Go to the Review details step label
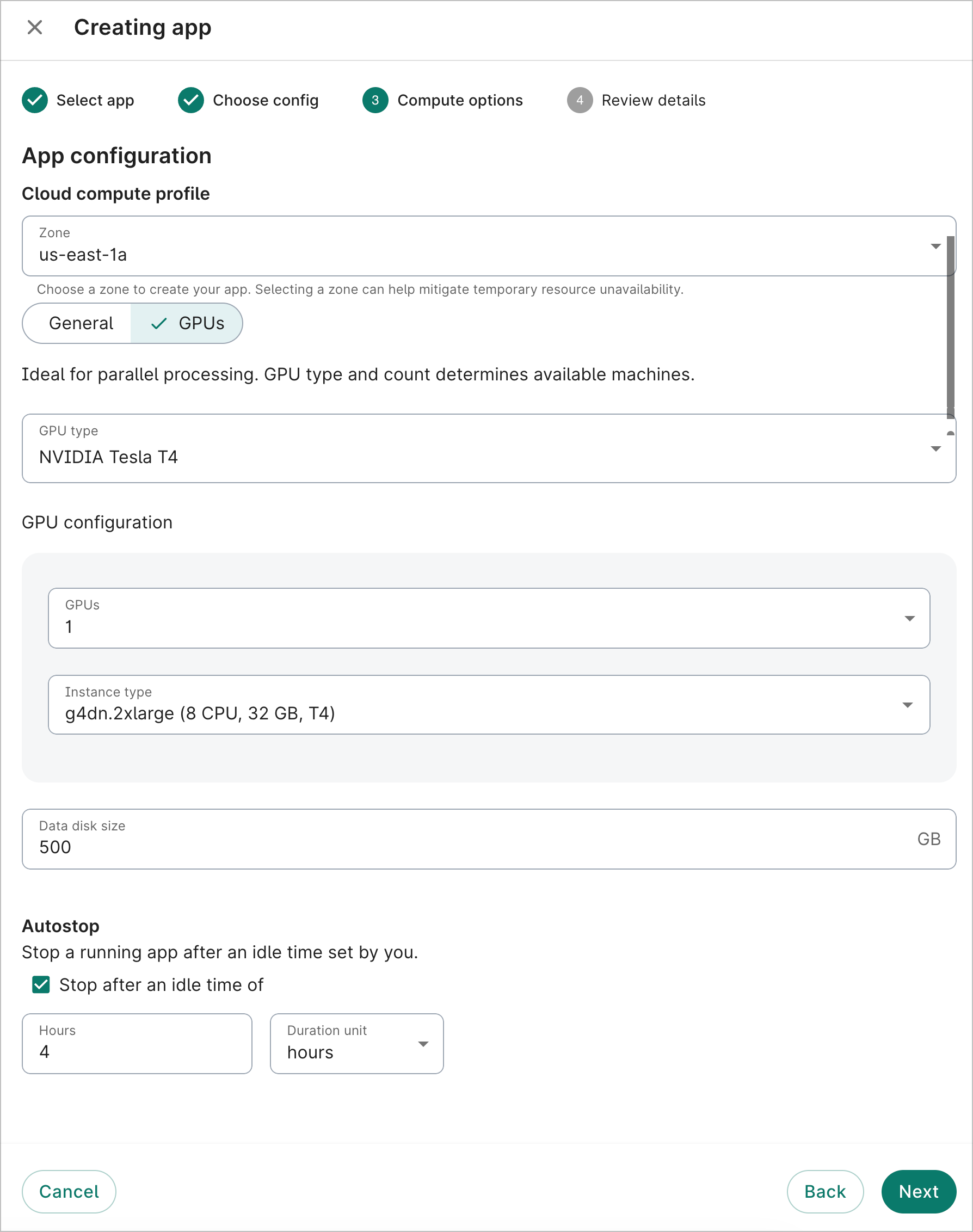This screenshot has width=973, height=1232. [x=653, y=100]
